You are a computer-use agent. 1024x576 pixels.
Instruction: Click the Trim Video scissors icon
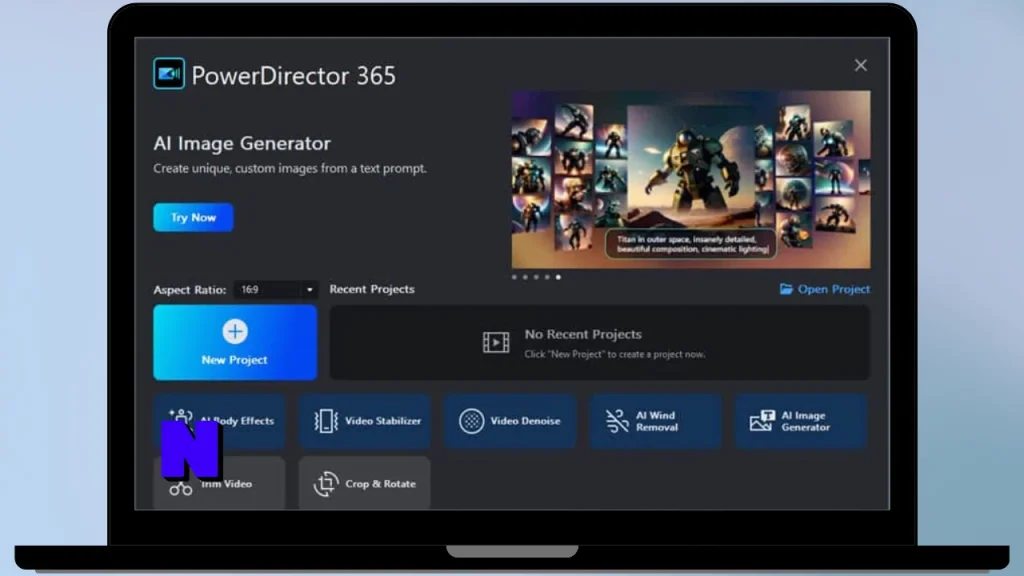point(180,488)
